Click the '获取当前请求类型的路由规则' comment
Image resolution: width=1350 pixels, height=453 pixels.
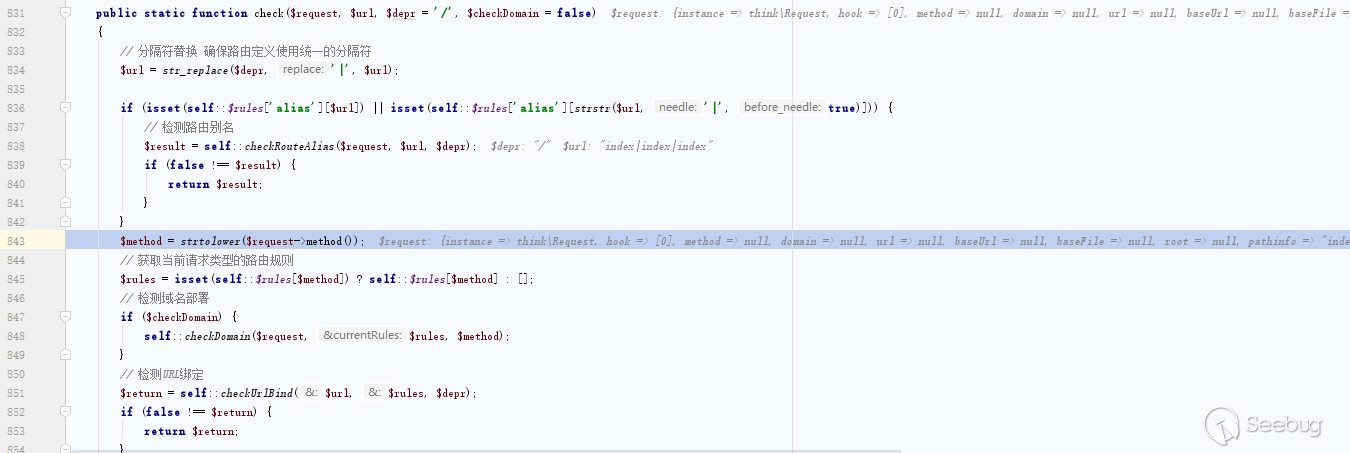coord(206,260)
